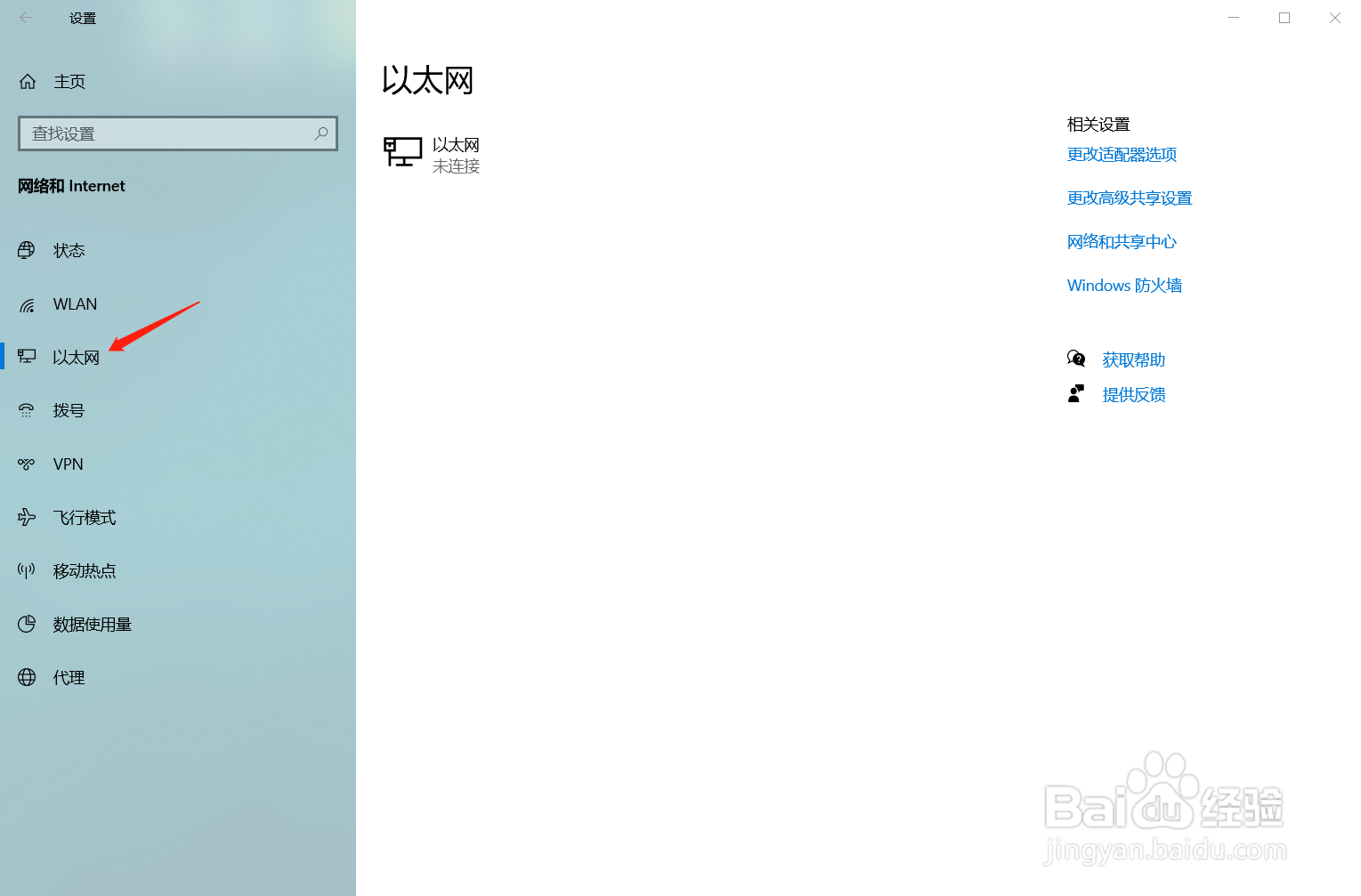Open the WLAN settings page
This screenshot has width=1361, height=896.
(75, 304)
